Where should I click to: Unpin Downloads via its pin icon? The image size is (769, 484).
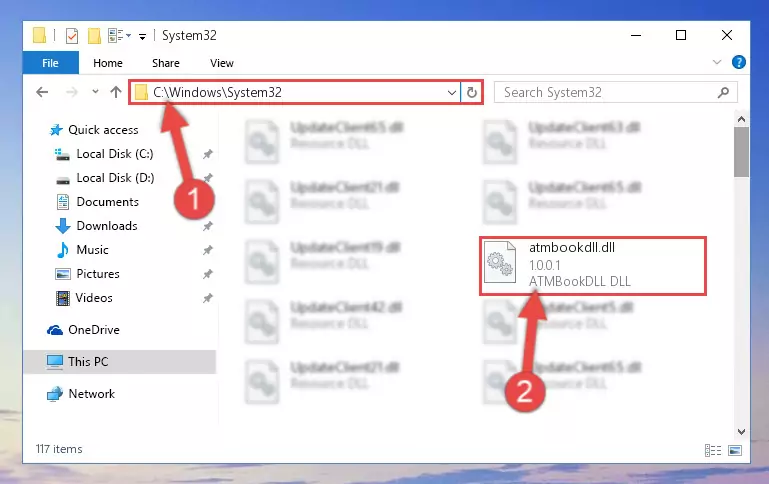[x=208, y=226]
